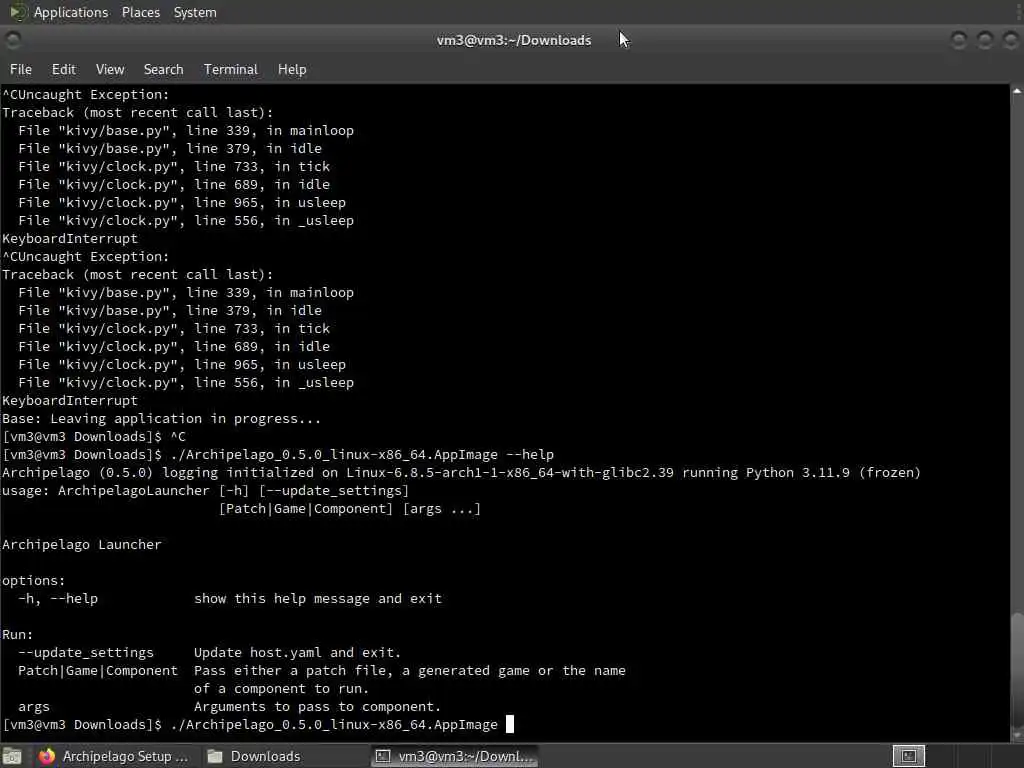
Task: Minimize the terminal window
Action: [x=959, y=40]
